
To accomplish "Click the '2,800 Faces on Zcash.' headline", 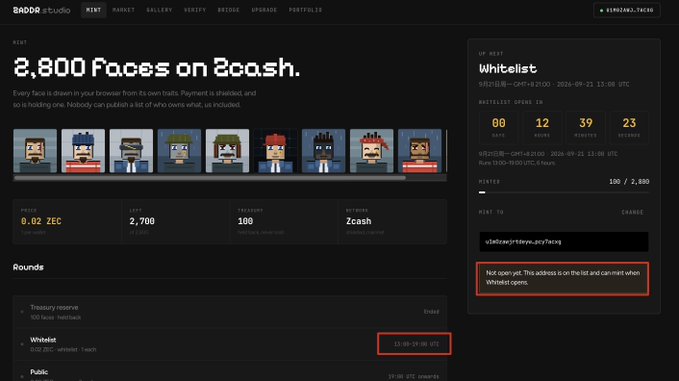I will pyautogui.click(x=156, y=68).
